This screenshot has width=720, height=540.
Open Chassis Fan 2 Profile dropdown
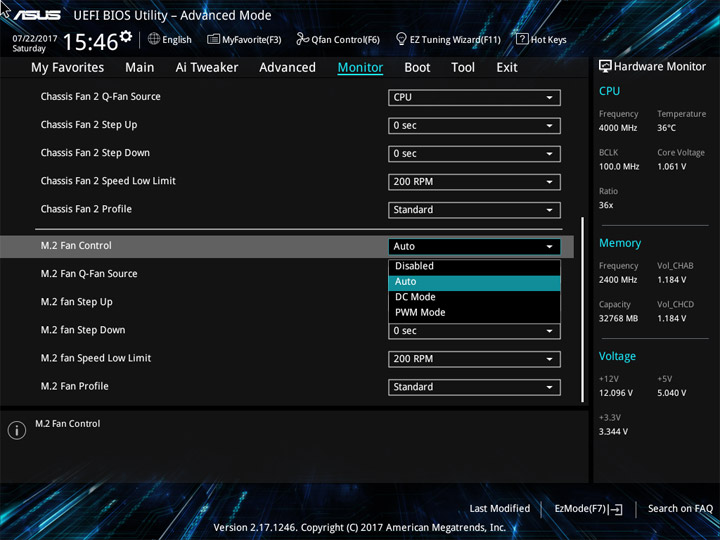click(474, 210)
